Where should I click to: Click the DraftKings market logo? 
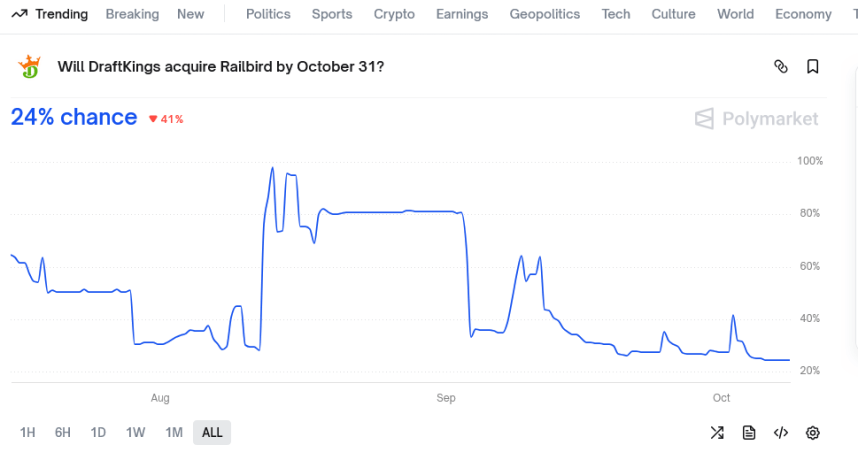29,67
